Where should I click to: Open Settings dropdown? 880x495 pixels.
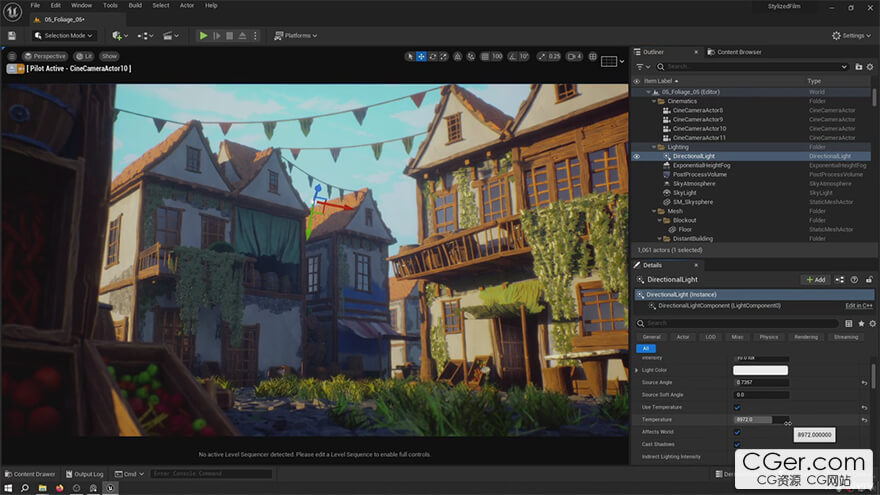[851, 35]
